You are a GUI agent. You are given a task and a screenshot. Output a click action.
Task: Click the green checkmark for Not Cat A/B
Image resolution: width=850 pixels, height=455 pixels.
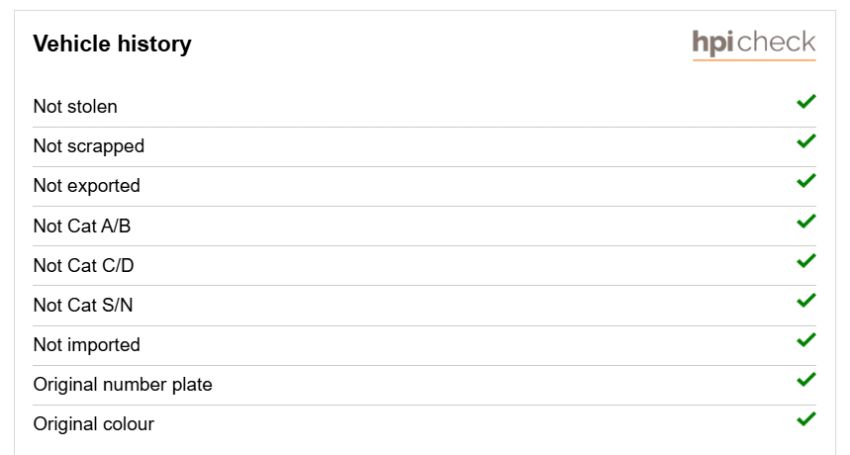(x=806, y=221)
